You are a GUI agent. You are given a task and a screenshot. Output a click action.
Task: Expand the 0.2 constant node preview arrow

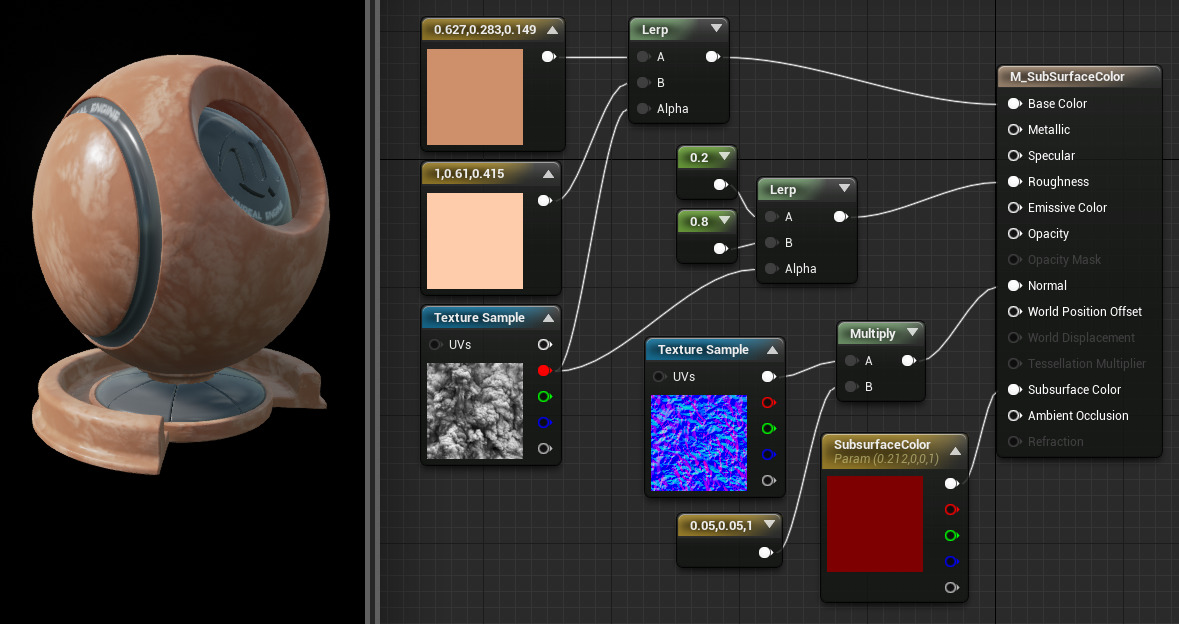click(x=722, y=158)
